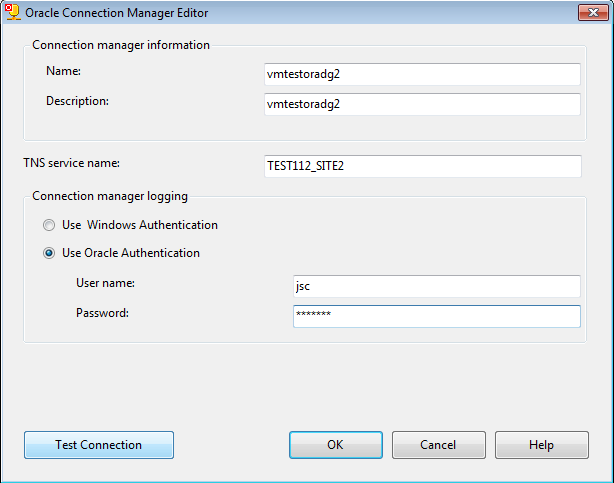The height and width of the screenshot is (483, 614).
Task: Focus the Description text box
Action: point(422,104)
